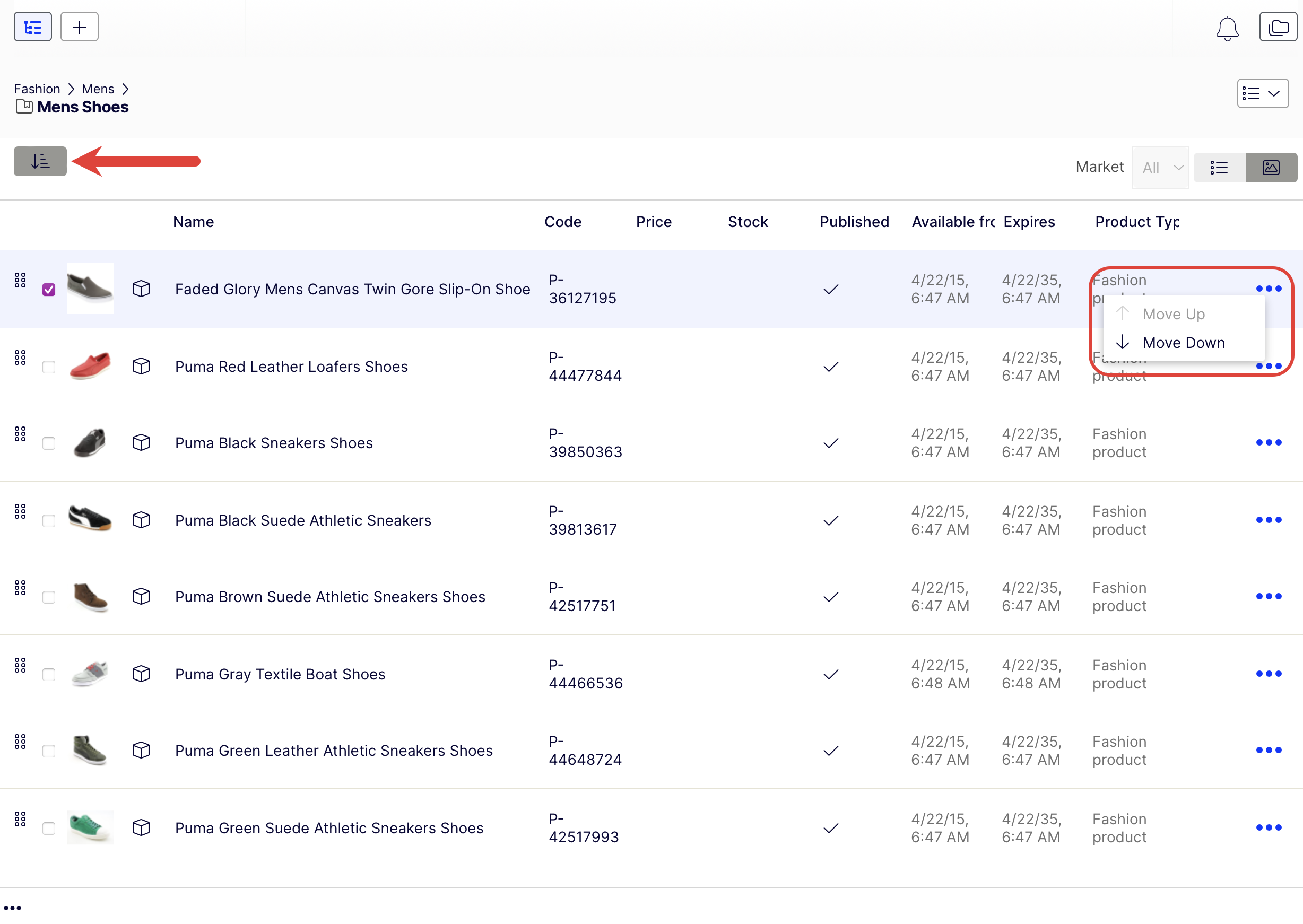Image resolution: width=1303 pixels, height=924 pixels.
Task: Check Puma Green Suede Athletic Sneakers checkbox
Action: tap(49, 828)
